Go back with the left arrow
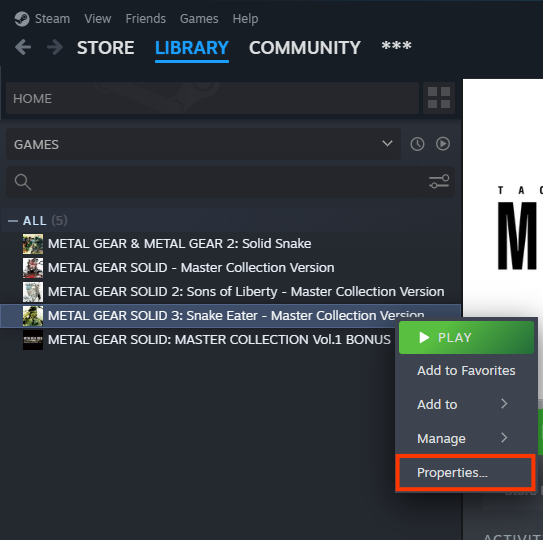Screen dimensions: 543x540 click(x=23, y=47)
